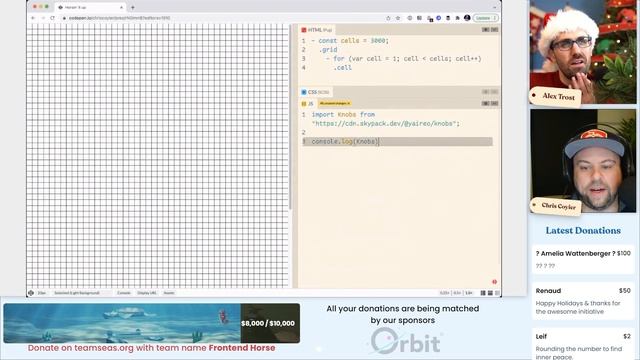Close the CodePen browser tab
This screenshot has height=360, width=640.
[121, 7]
